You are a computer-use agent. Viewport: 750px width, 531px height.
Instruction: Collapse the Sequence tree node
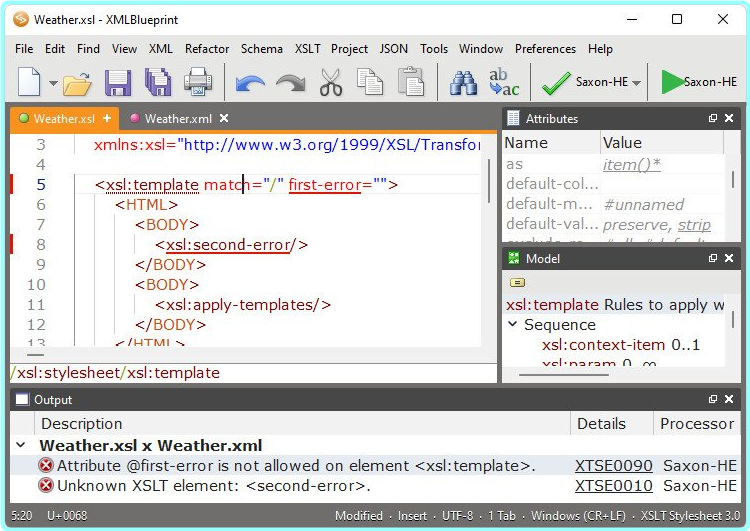coord(513,325)
